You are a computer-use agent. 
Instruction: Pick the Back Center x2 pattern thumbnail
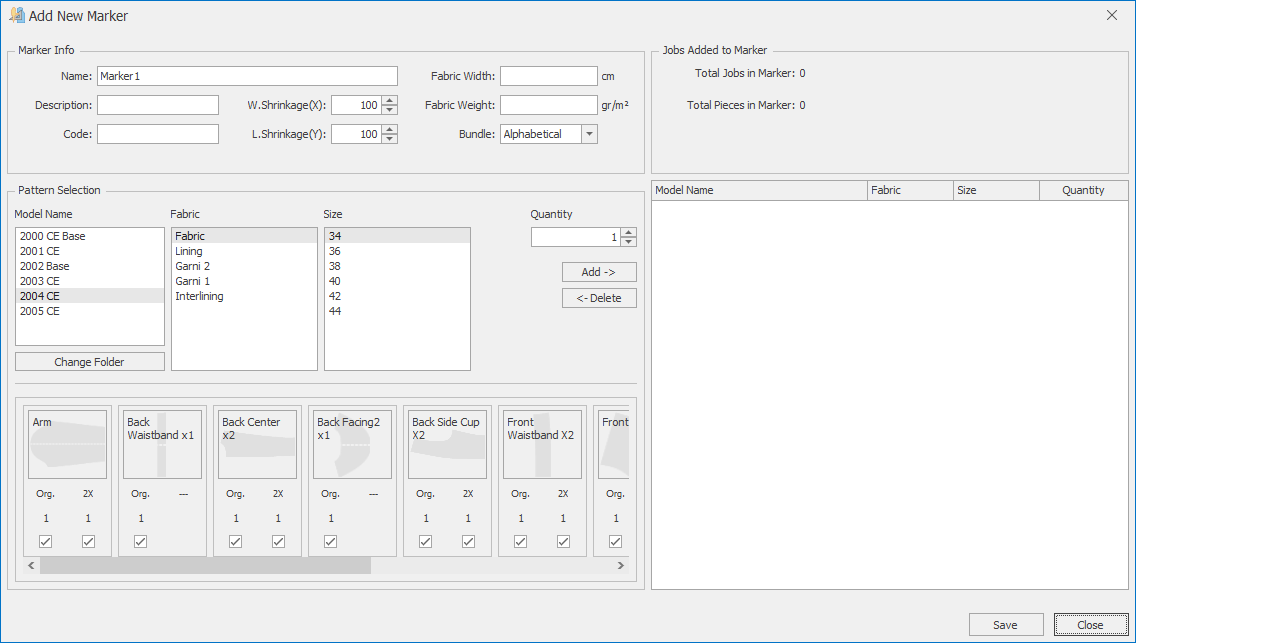click(x=257, y=445)
